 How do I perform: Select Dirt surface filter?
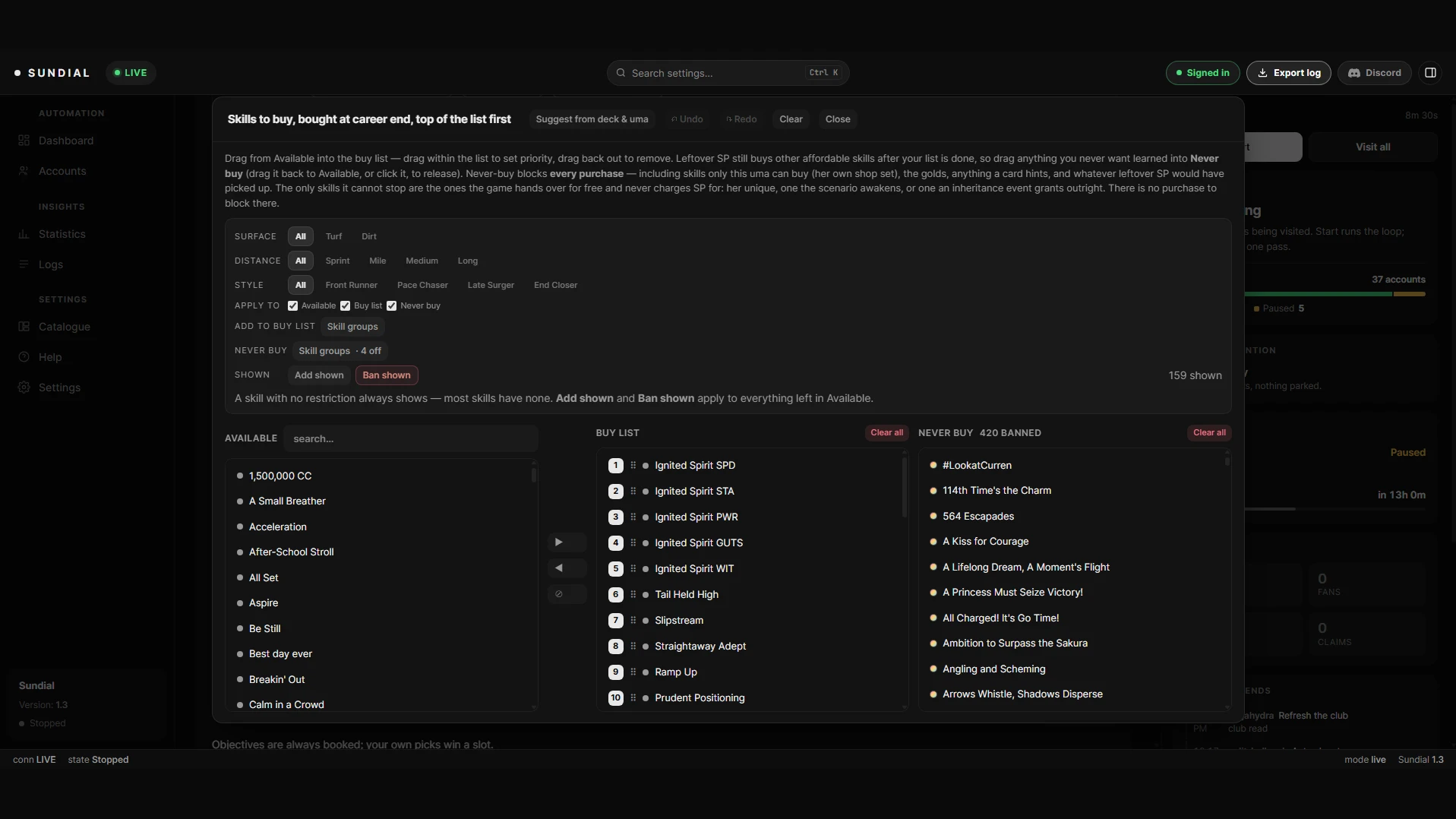(x=369, y=236)
